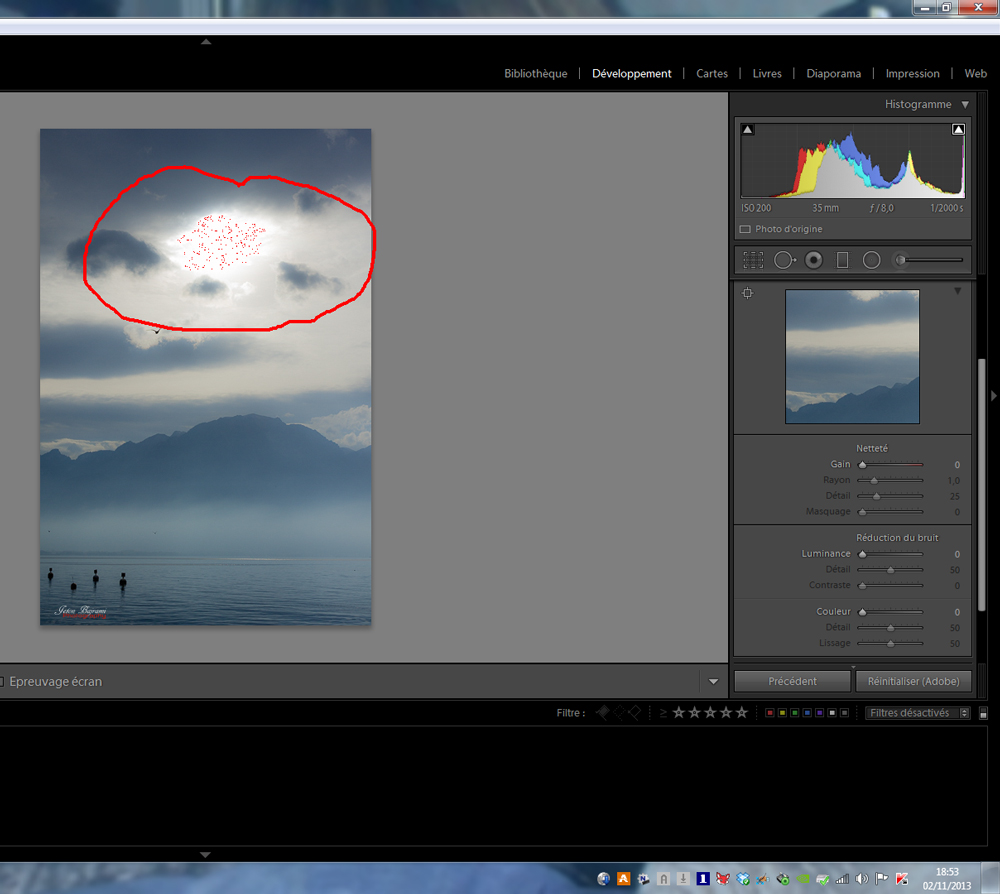Filter by red color label
The image size is (1000, 894).
(769, 713)
